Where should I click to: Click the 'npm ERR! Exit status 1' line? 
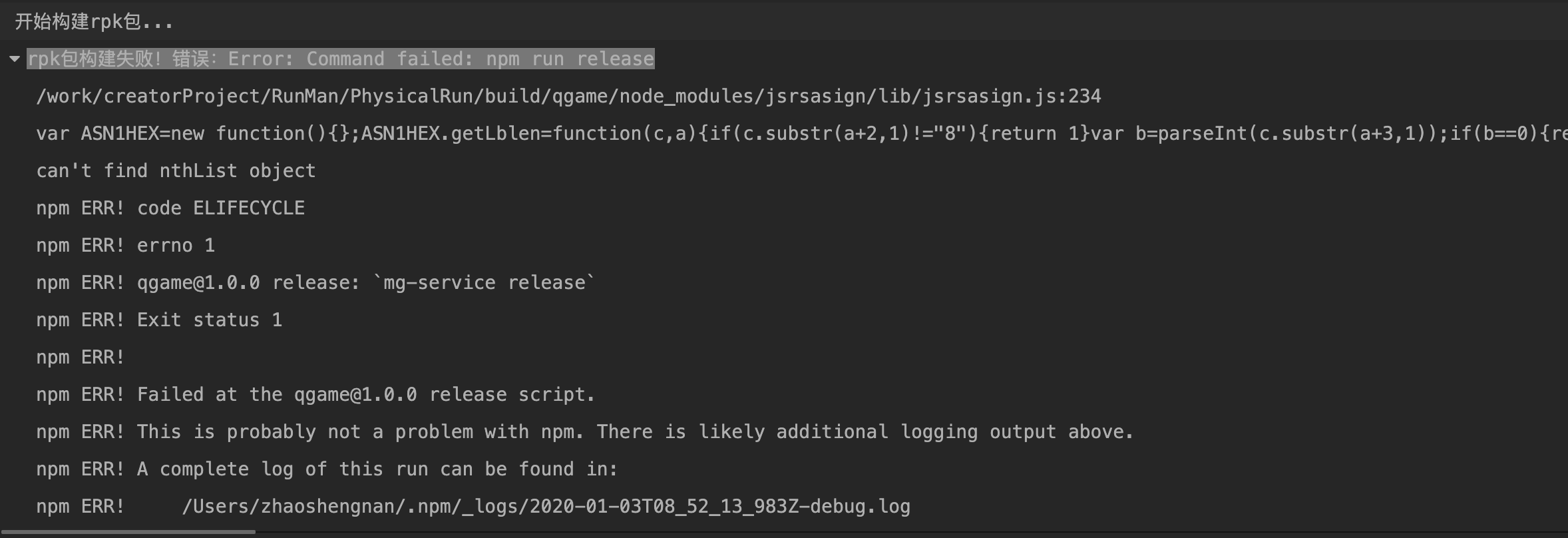(159, 320)
